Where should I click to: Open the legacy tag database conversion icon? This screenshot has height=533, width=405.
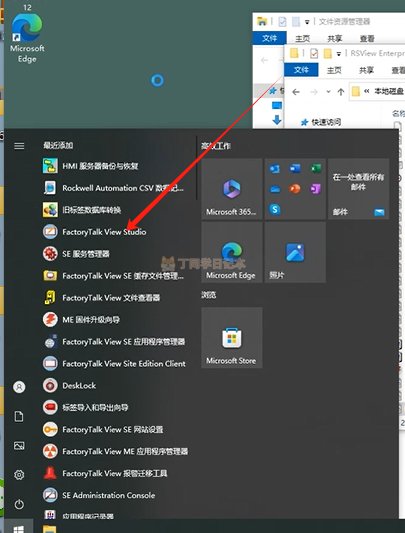pos(50,210)
